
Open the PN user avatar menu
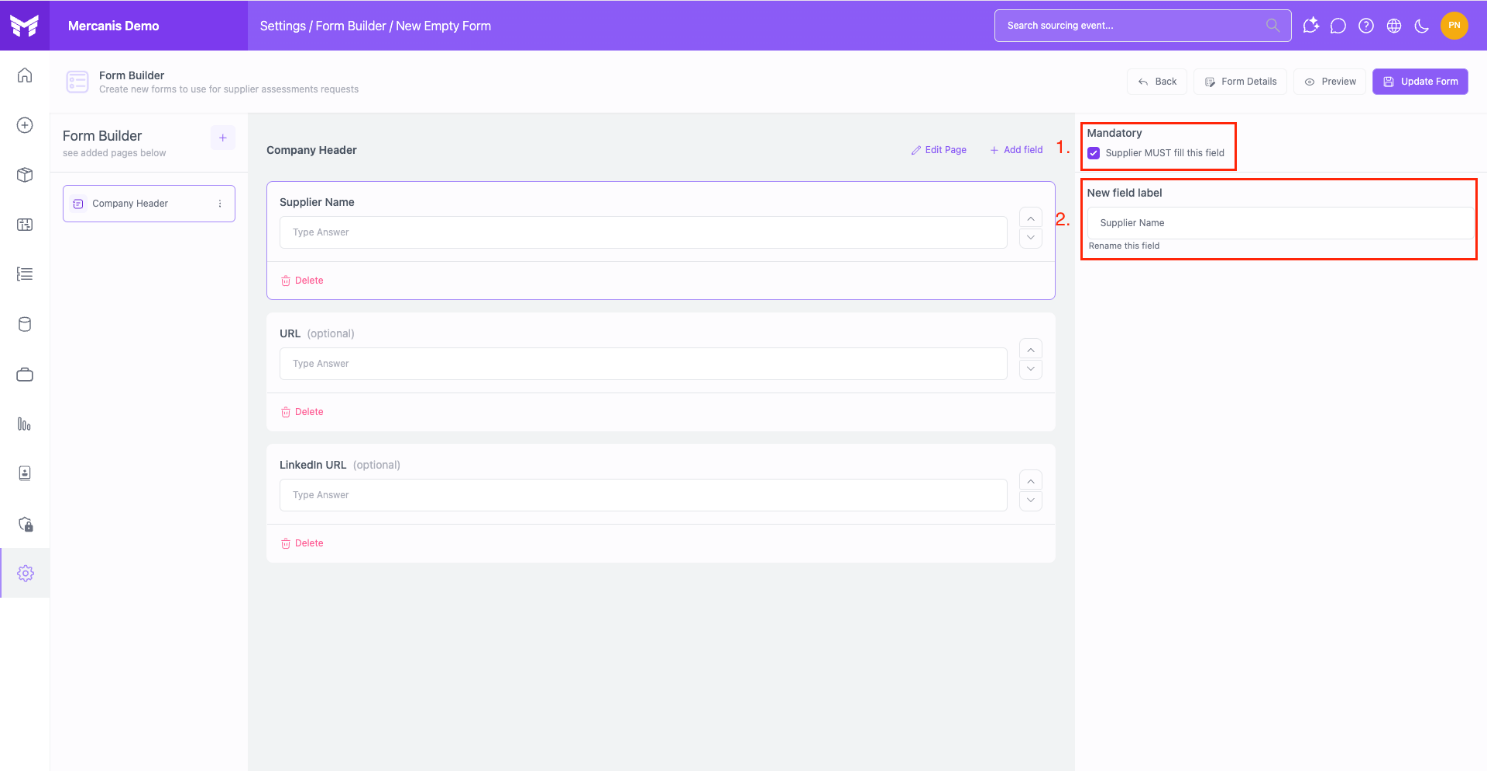1454,25
